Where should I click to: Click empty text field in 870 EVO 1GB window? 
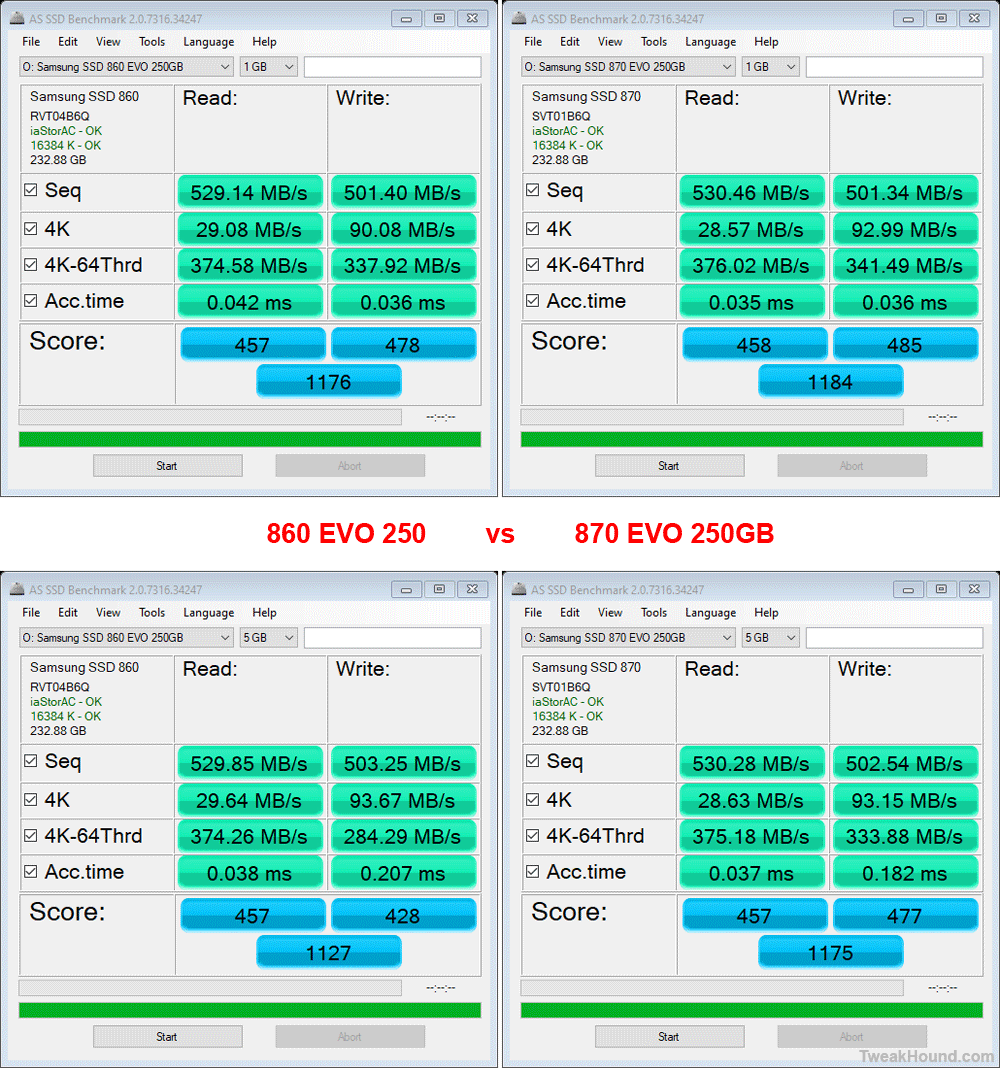[894, 67]
